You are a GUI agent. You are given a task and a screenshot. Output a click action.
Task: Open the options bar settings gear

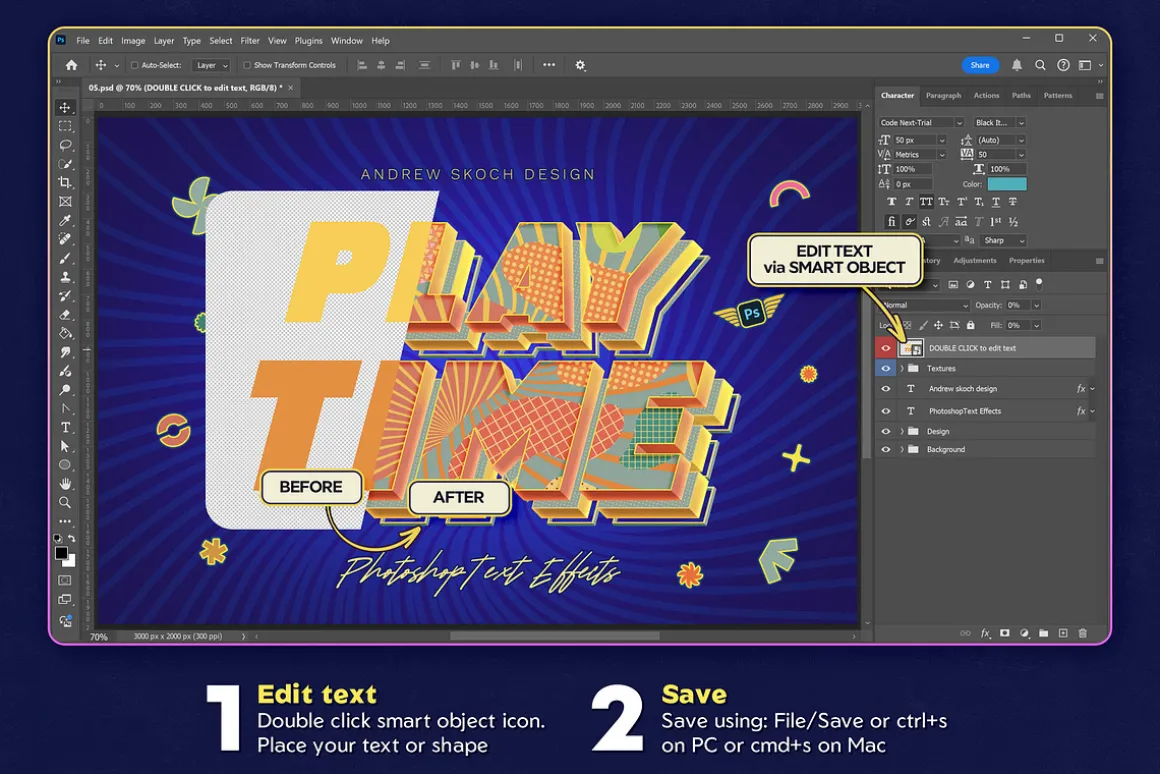click(580, 65)
